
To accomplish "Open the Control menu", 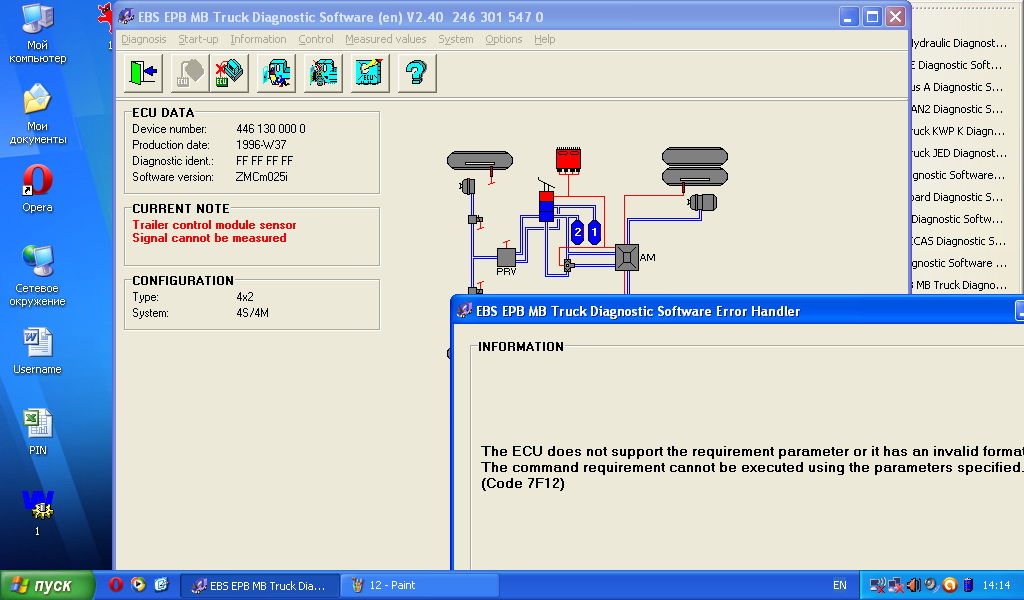I will (x=316, y=39).
